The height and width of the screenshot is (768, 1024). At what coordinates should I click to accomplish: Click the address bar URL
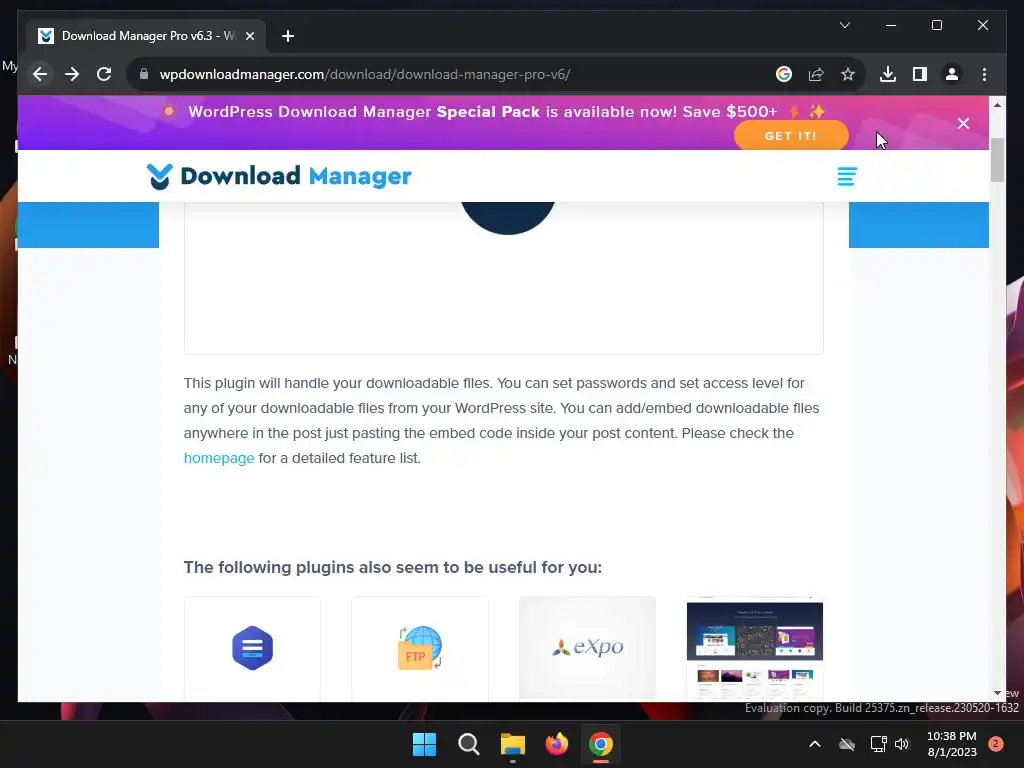364,74
